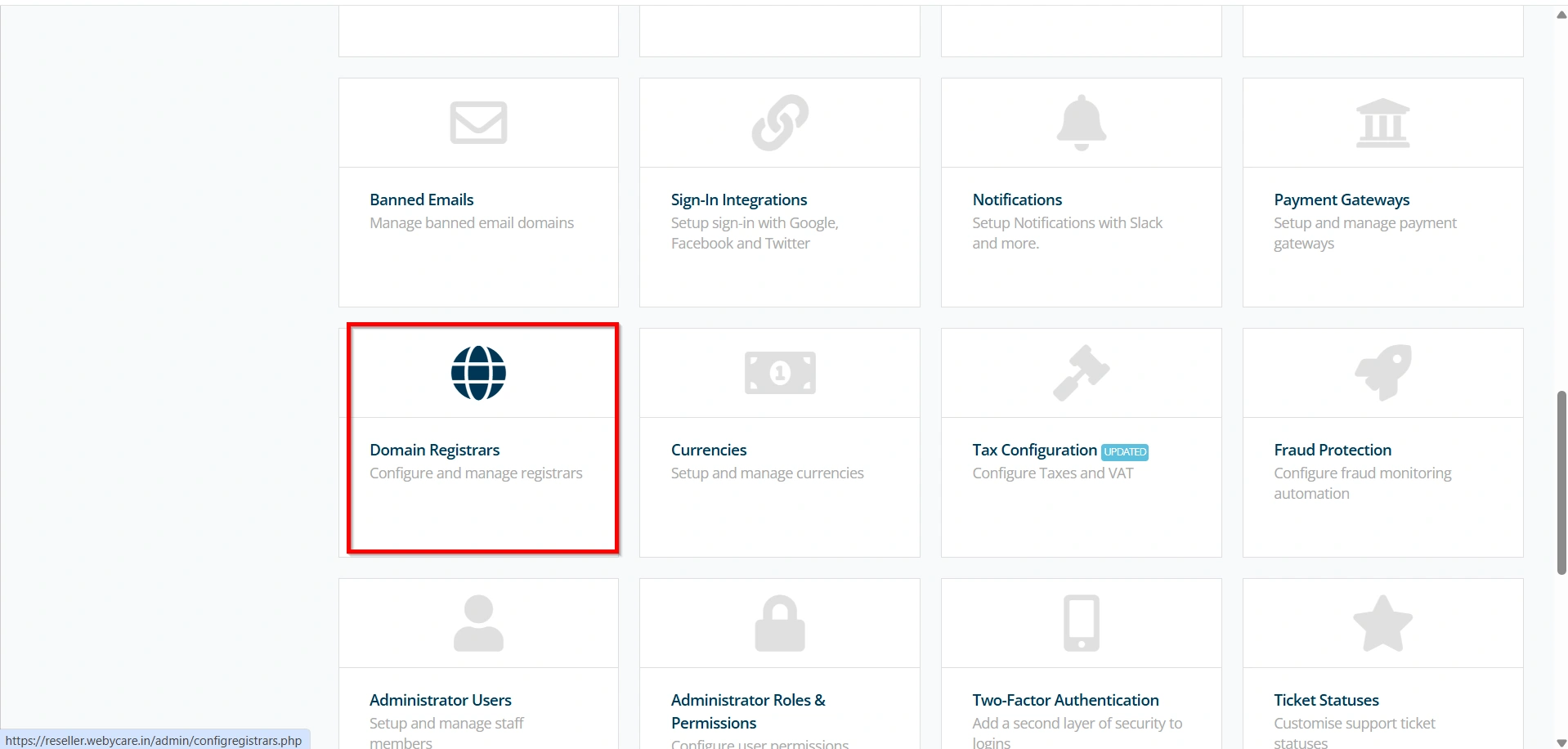Click 'Configure Taxes and VAT' text
Screen dimensions: 1568x749
(1053, 473)
